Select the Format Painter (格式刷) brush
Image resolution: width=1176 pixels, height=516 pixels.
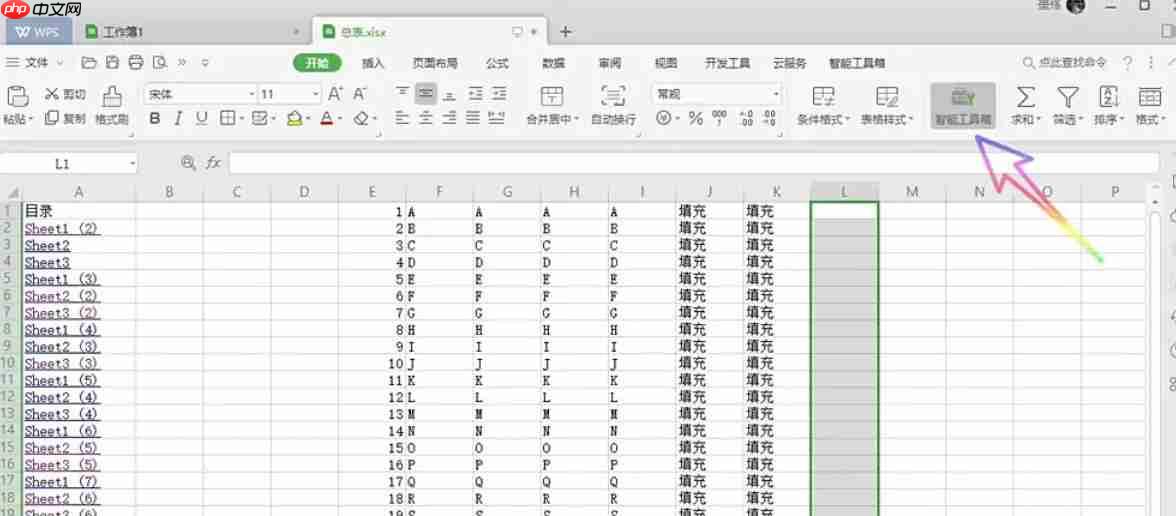pos(112,104)
